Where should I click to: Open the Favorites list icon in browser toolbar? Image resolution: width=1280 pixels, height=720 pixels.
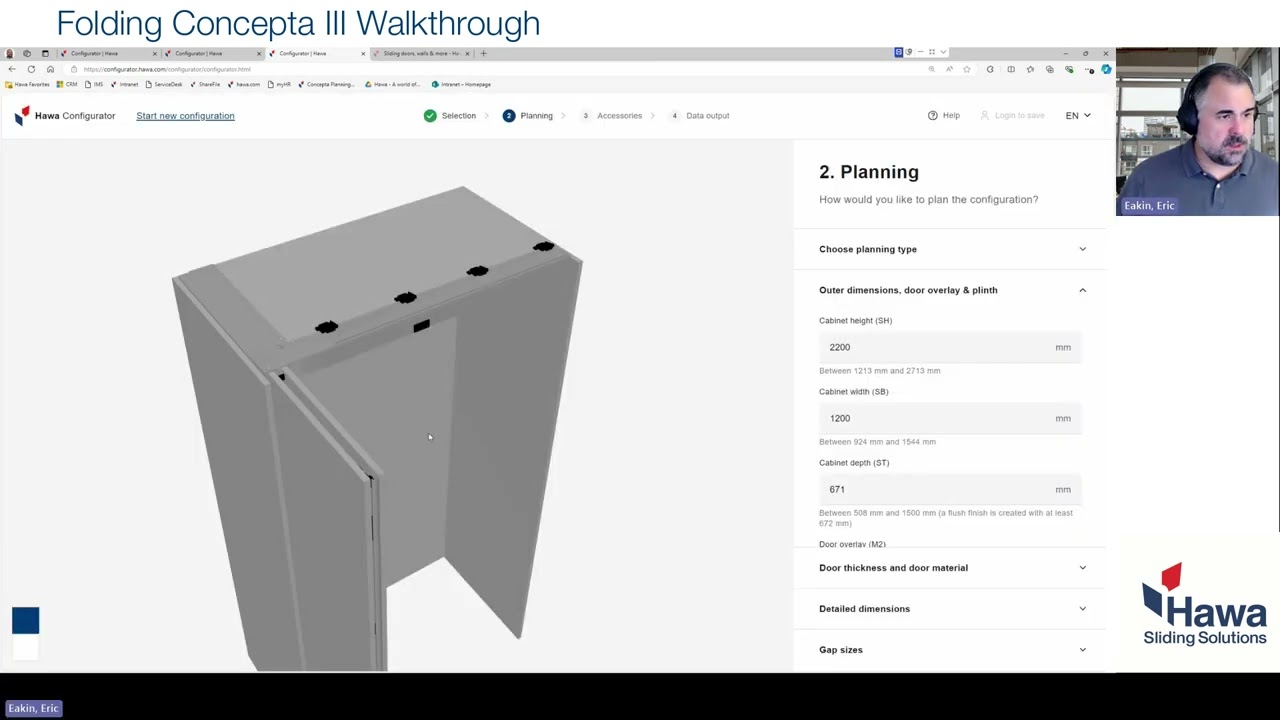pos(1030,69)
